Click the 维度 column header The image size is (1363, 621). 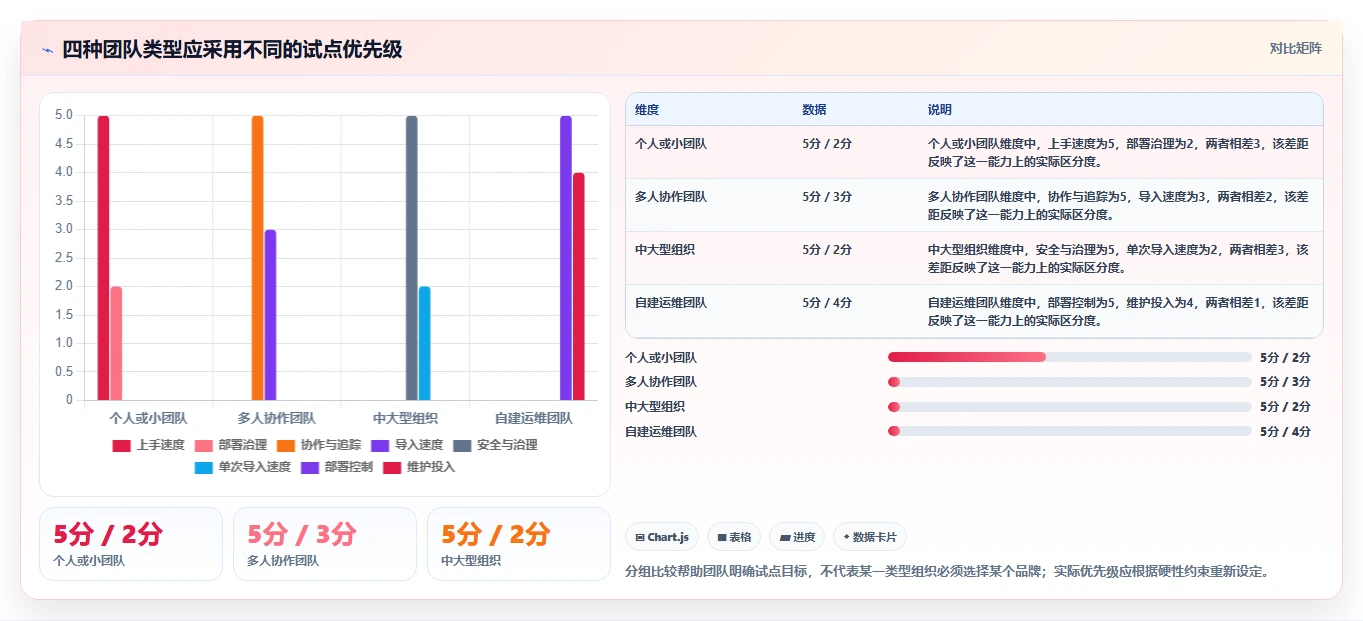click(647, 110)
